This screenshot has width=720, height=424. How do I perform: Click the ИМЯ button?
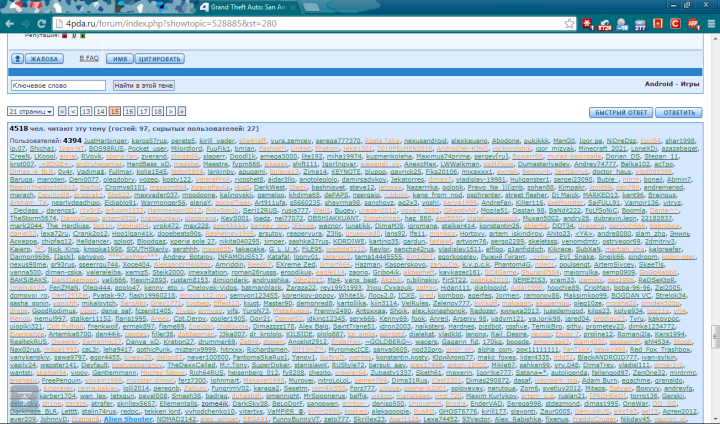pos(120,59)
